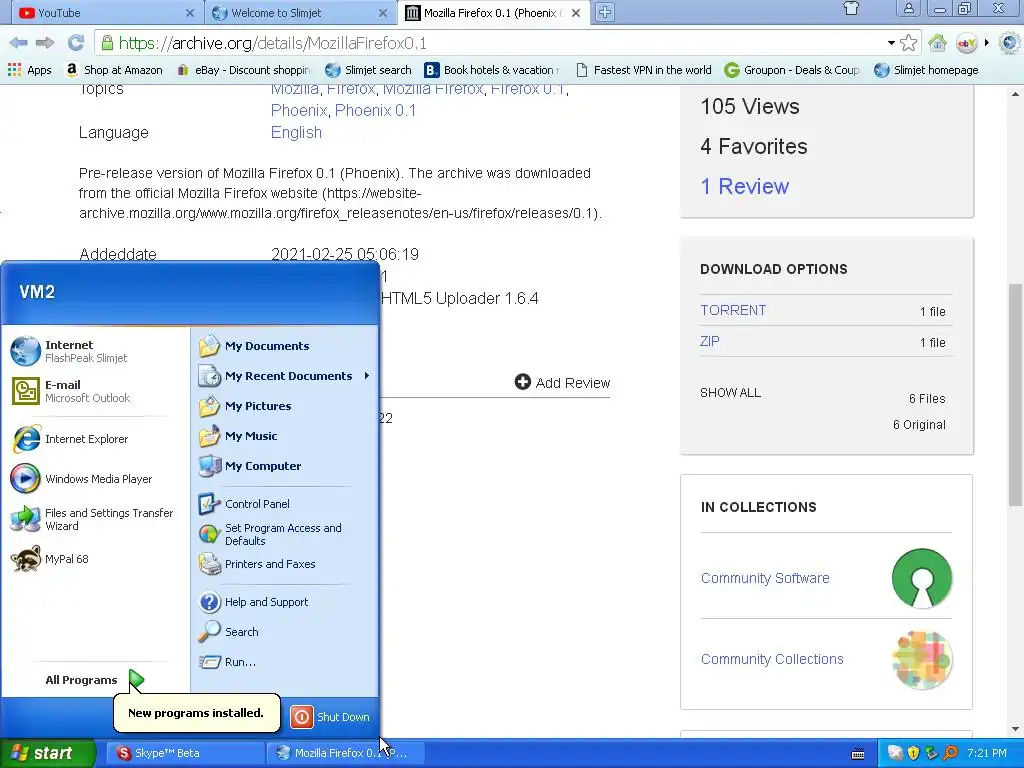The width and height of the screenshot is (1024, 768).
Task: Click the Community Collections colorful thumbnail
Action: pyautogui.click(x=921, y=660)
